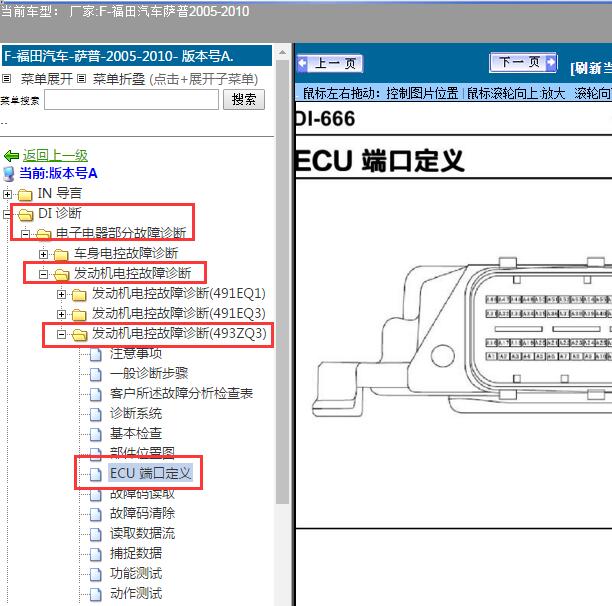Open the 注意事项 tree item
Screen dimensions: 612x606
(136, 354)
